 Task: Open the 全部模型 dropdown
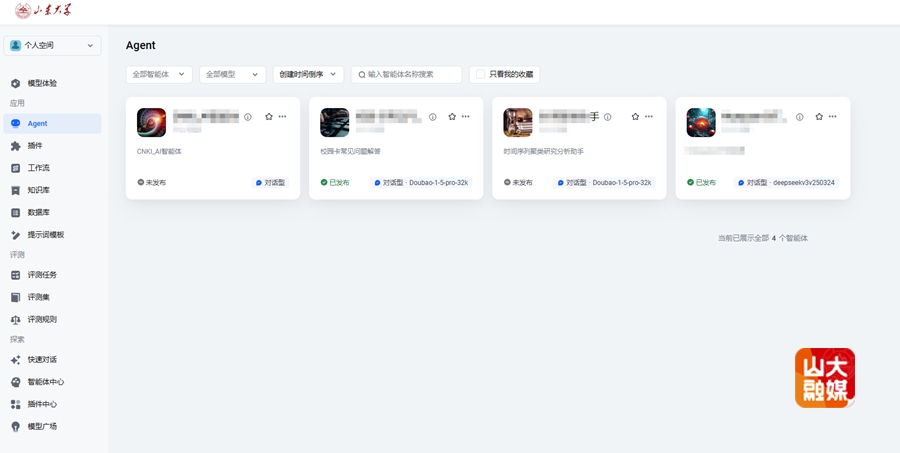[x=232, y=74]
